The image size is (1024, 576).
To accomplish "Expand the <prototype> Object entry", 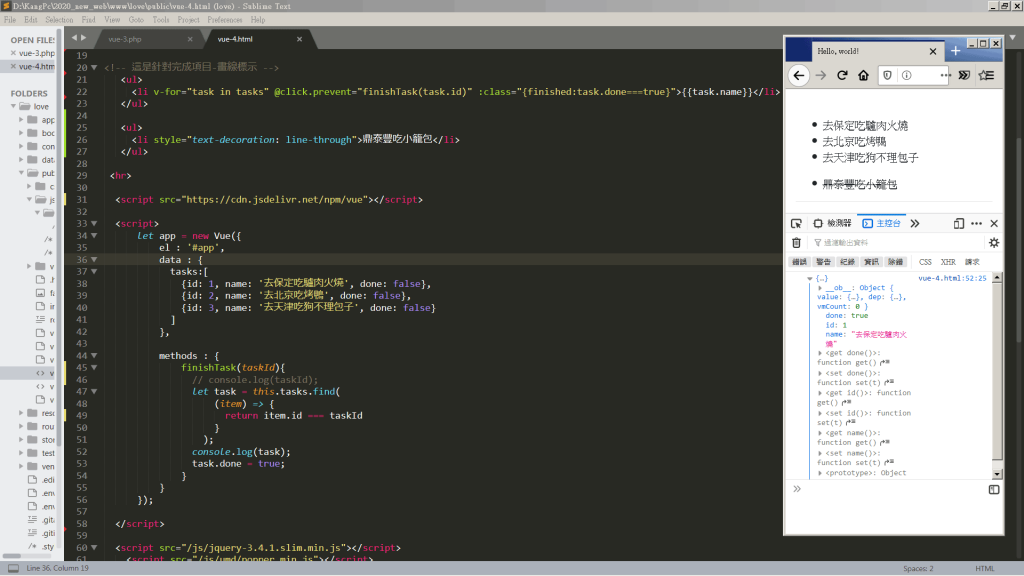I will pos(820,473).
